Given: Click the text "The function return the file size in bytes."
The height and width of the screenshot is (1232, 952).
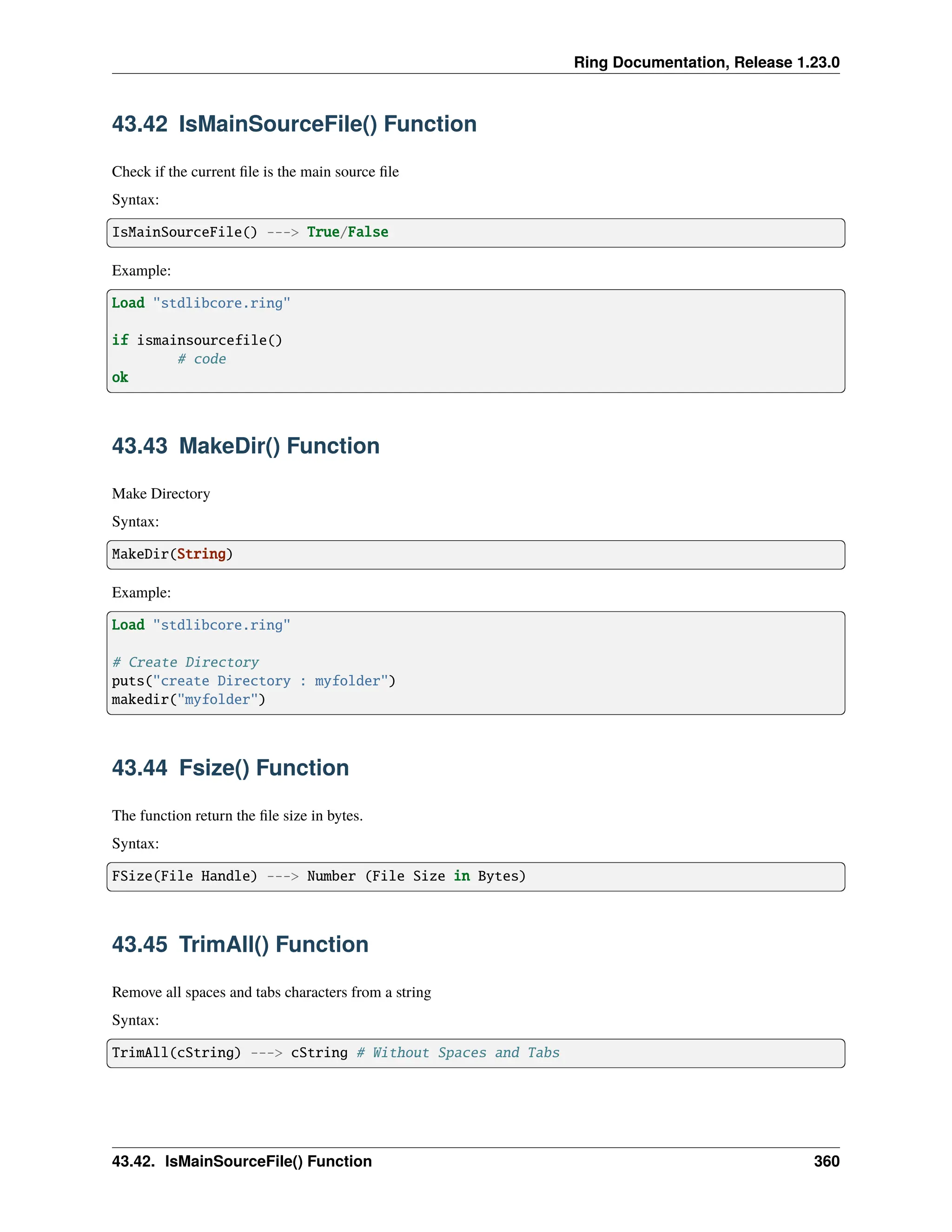Looking at the screenshot, I should point(237,816).
